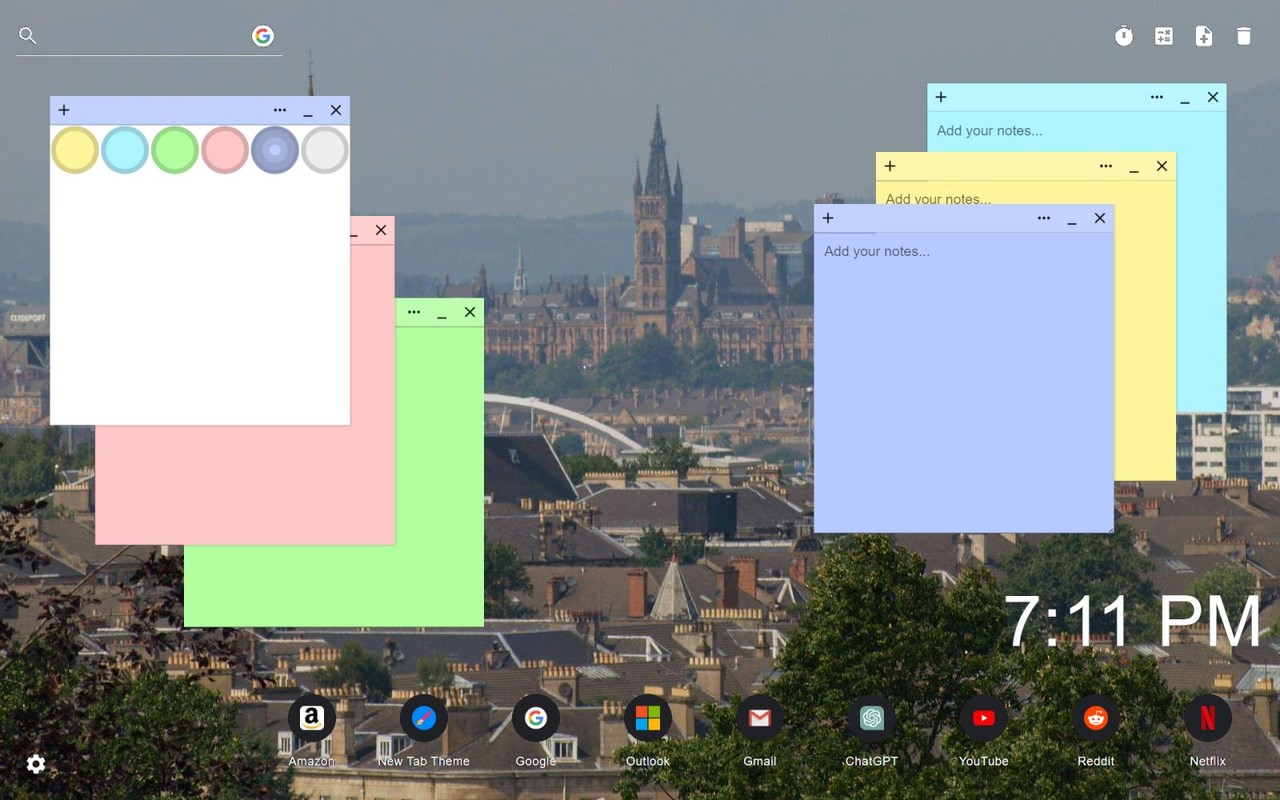Viewport: 1280px width, 800px height.
Task: Add a note from the cyan note's plus
Action: click(941, 97)
